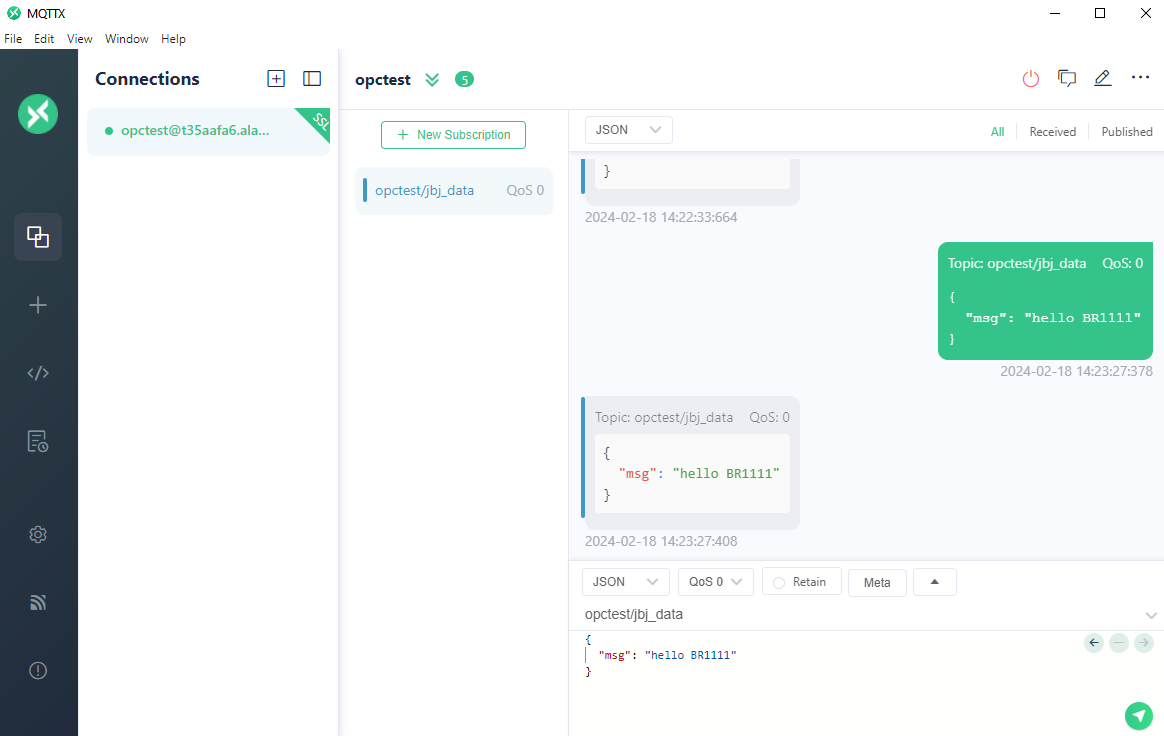Screen dimensions: 1164x736
Task: Open the Window menu
Action: 127,39
